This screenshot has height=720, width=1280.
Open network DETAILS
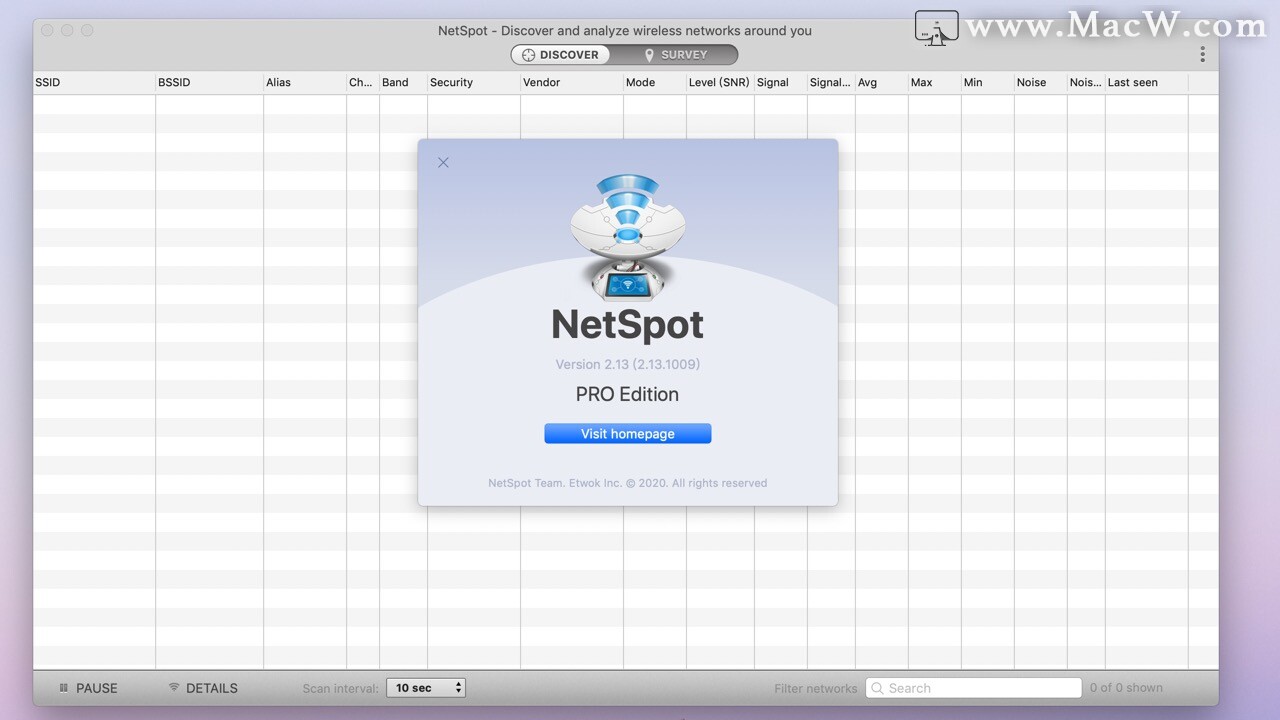click(x=211, y=688)
